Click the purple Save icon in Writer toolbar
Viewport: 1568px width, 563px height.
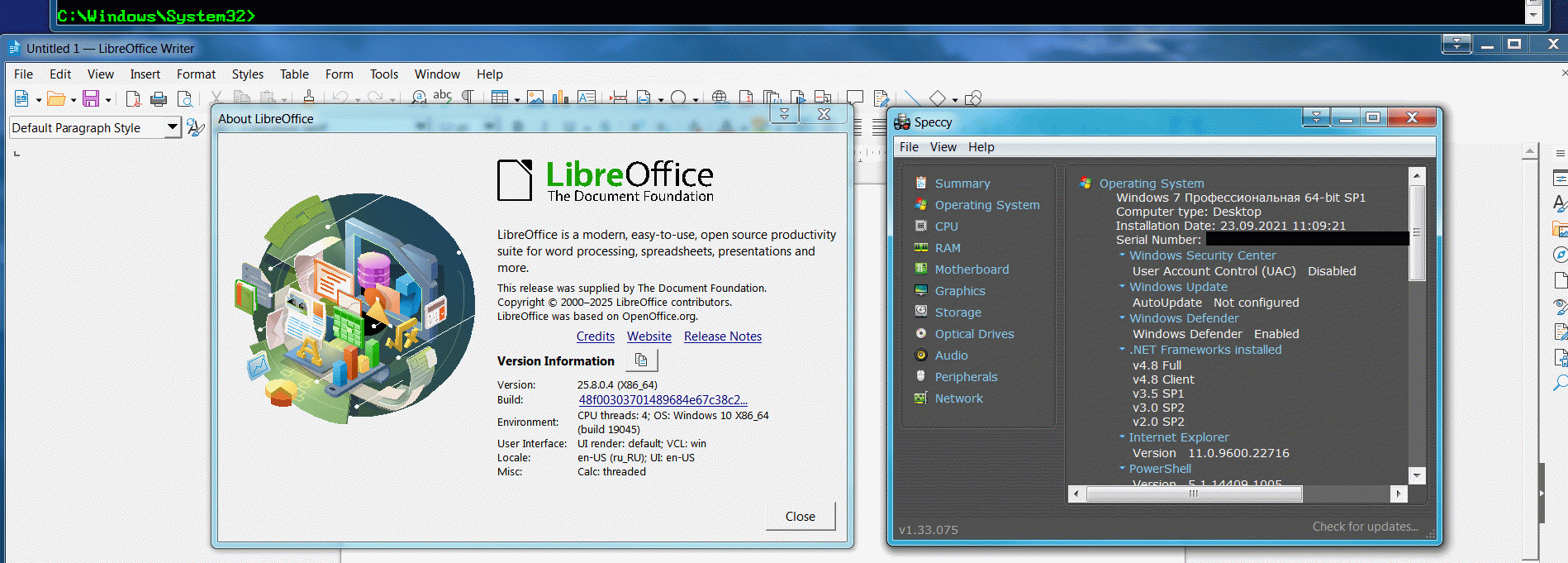tap(91, 99)
